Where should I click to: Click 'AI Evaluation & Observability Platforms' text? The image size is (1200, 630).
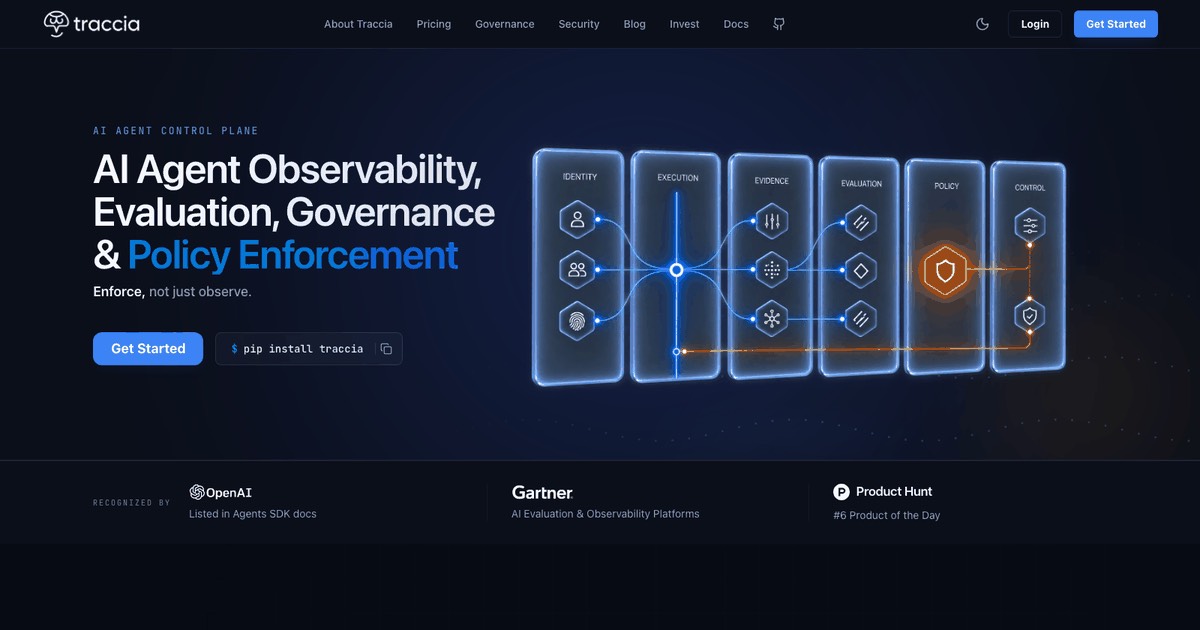pos(605,514)
